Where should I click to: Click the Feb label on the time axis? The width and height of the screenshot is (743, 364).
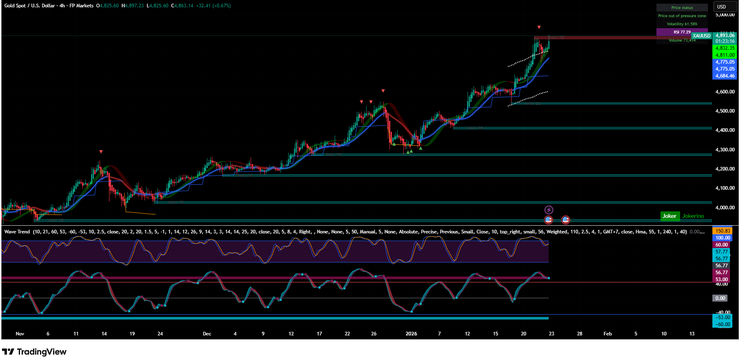(607, 334)
